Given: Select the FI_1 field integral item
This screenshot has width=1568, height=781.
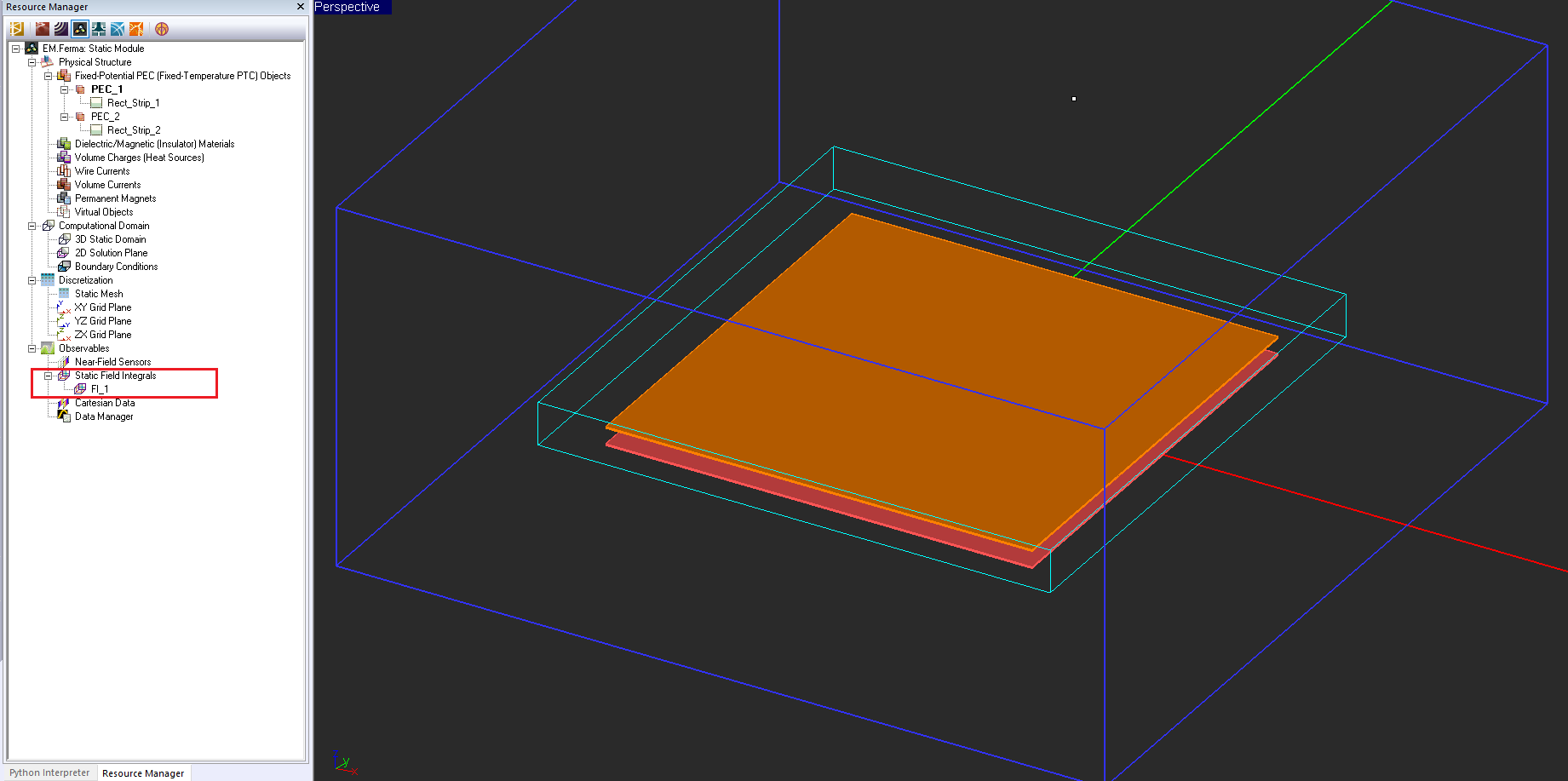Looking at the screenshot, I should tap(100, 389).
